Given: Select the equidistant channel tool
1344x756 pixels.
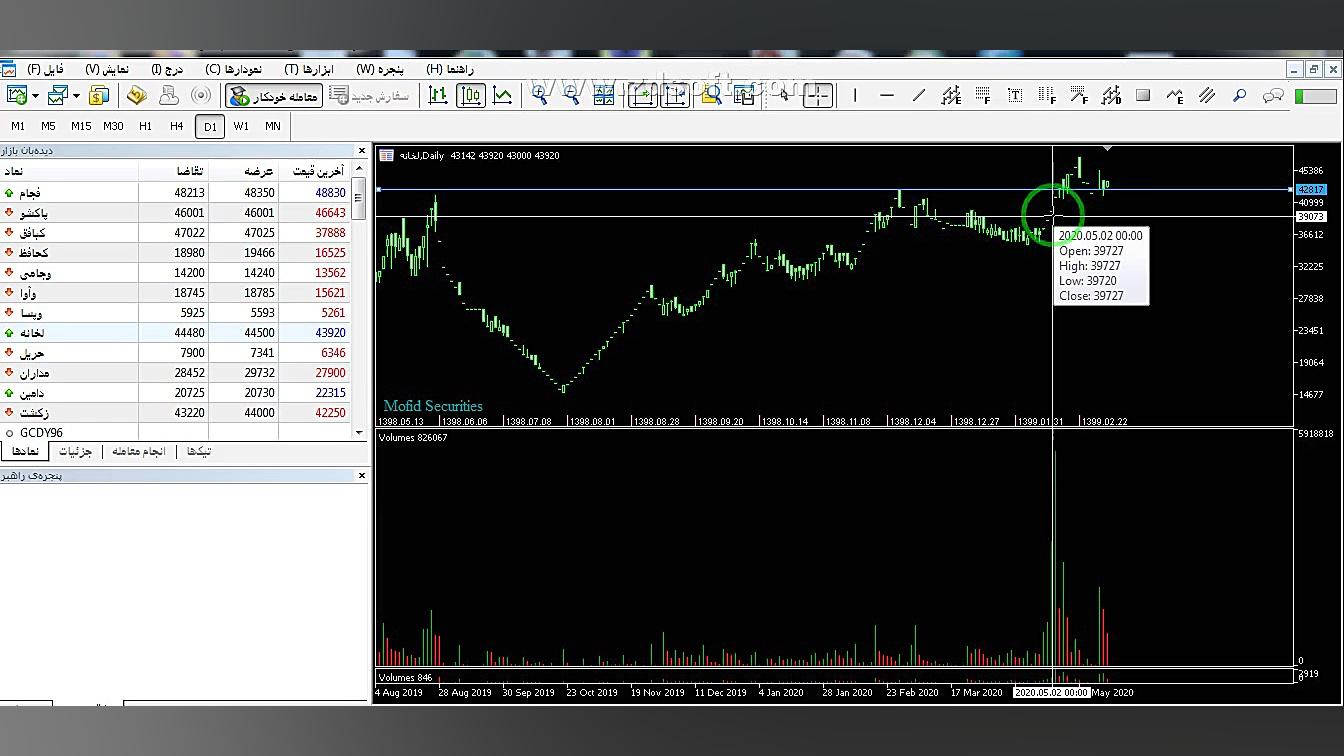Looking at the screenshot, I should (951, 95).
